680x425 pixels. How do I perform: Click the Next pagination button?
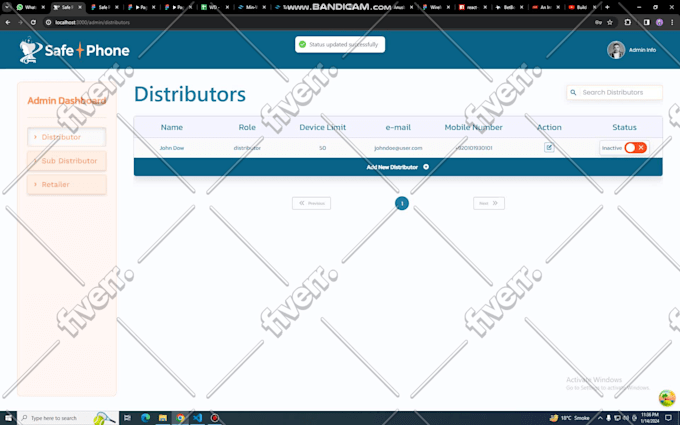coord(489,203)
